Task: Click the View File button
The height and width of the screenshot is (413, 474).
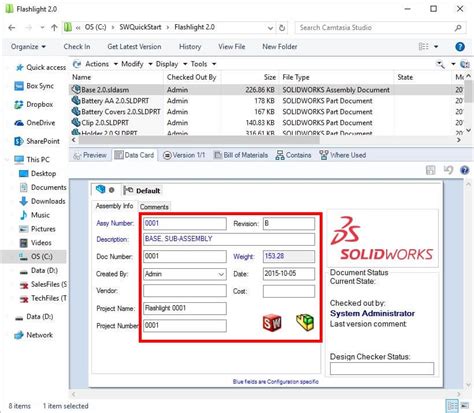Action: (232, 47)
